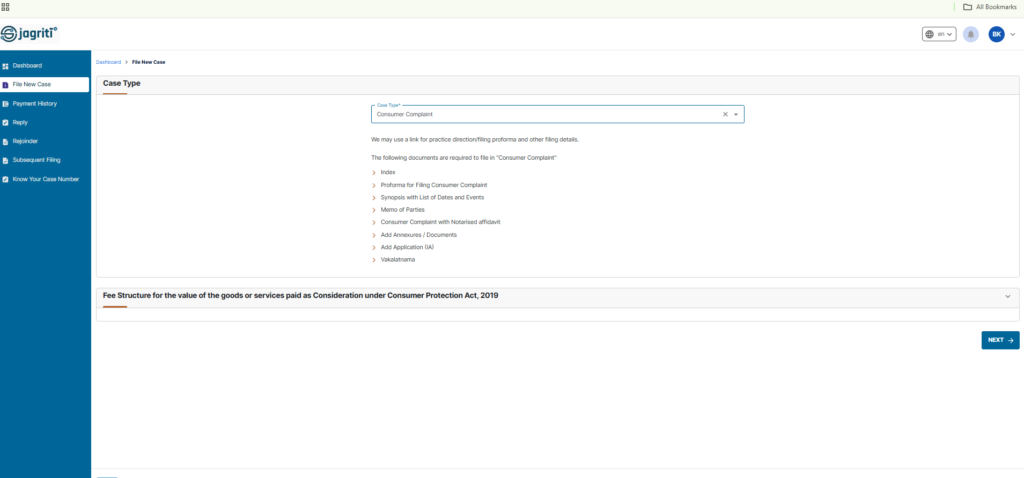Screen dimensions: 1024x478
Task: Click the Jagriti logo
Action: coord(29,34)
